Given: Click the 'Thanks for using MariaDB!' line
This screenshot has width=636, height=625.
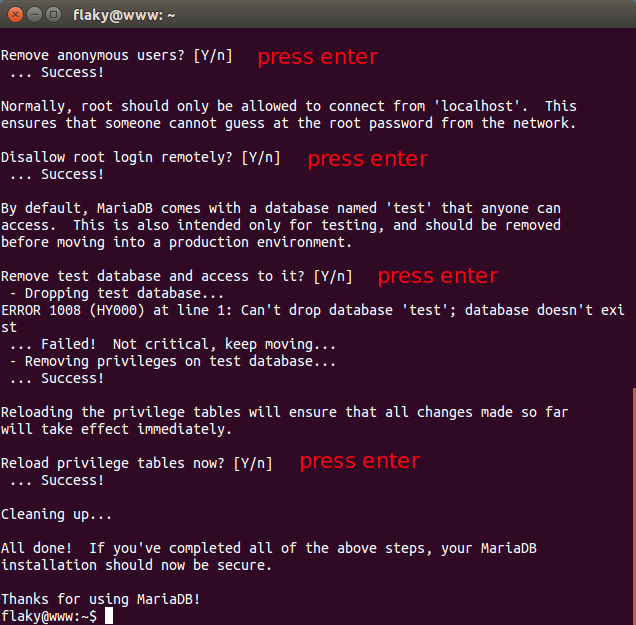Looking at the screenshot, I should pos(101,599).
